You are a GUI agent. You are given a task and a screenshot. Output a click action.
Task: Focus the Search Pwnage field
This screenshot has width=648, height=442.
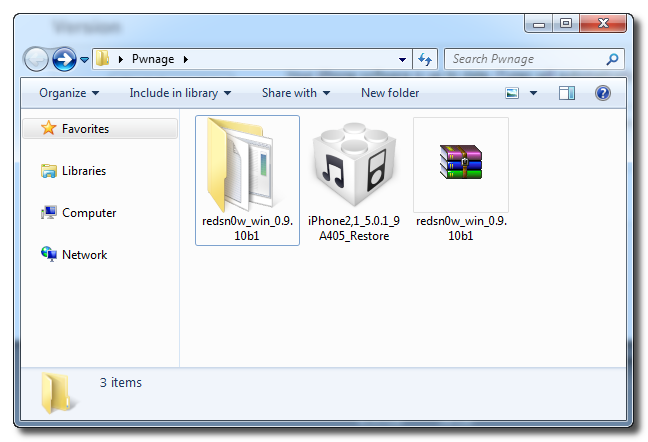[x=534, y=59]
